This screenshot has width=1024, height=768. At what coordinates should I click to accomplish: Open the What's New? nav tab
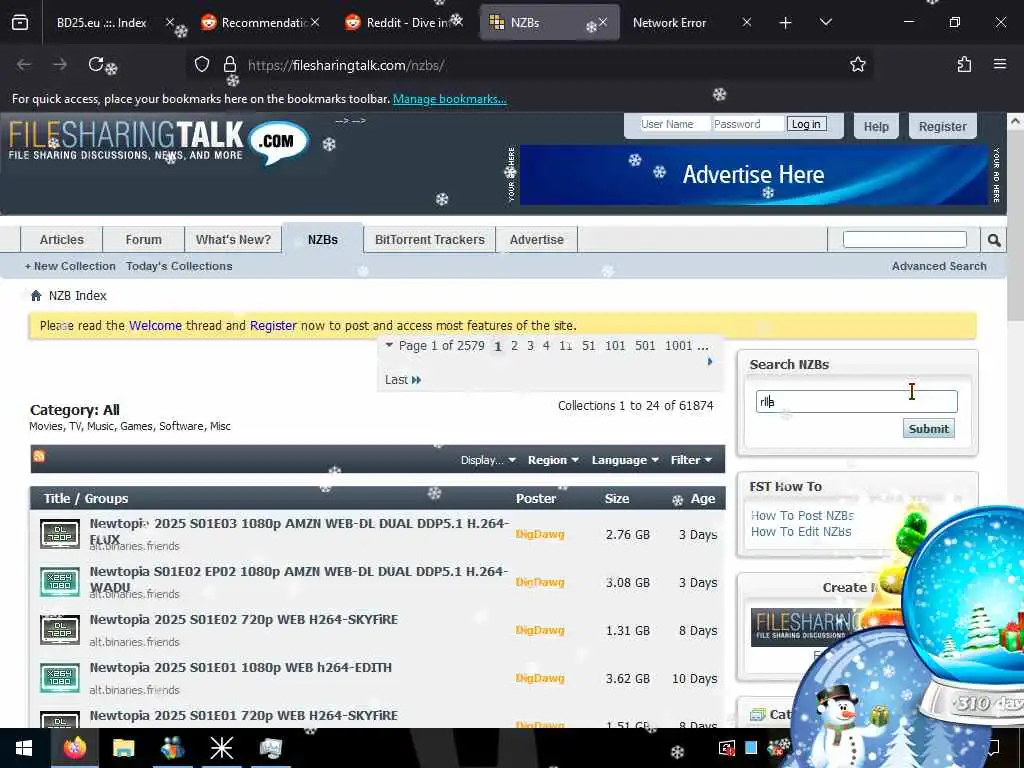pyautogui.click(x=233, y=240)
